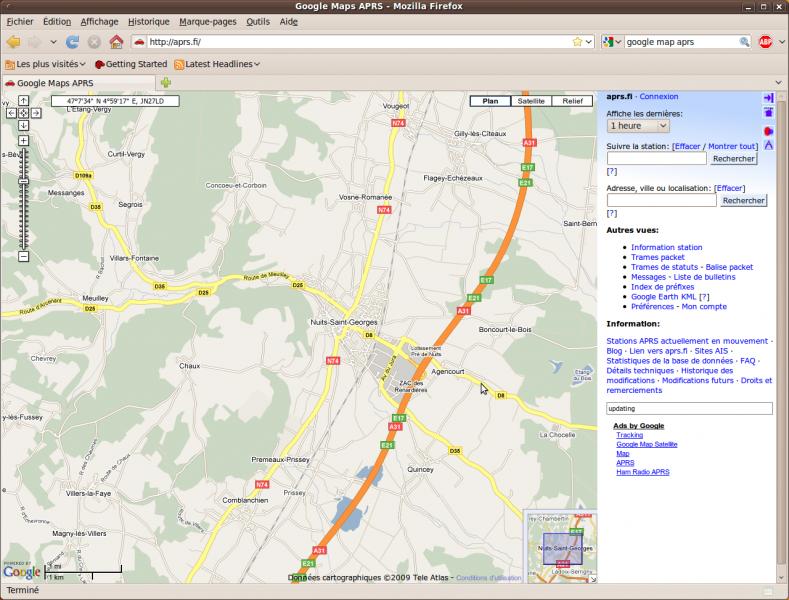The height and width of the screenshot is (600, 789).
Task: Click Rechercher next to station field
Action: pos(734,159)
